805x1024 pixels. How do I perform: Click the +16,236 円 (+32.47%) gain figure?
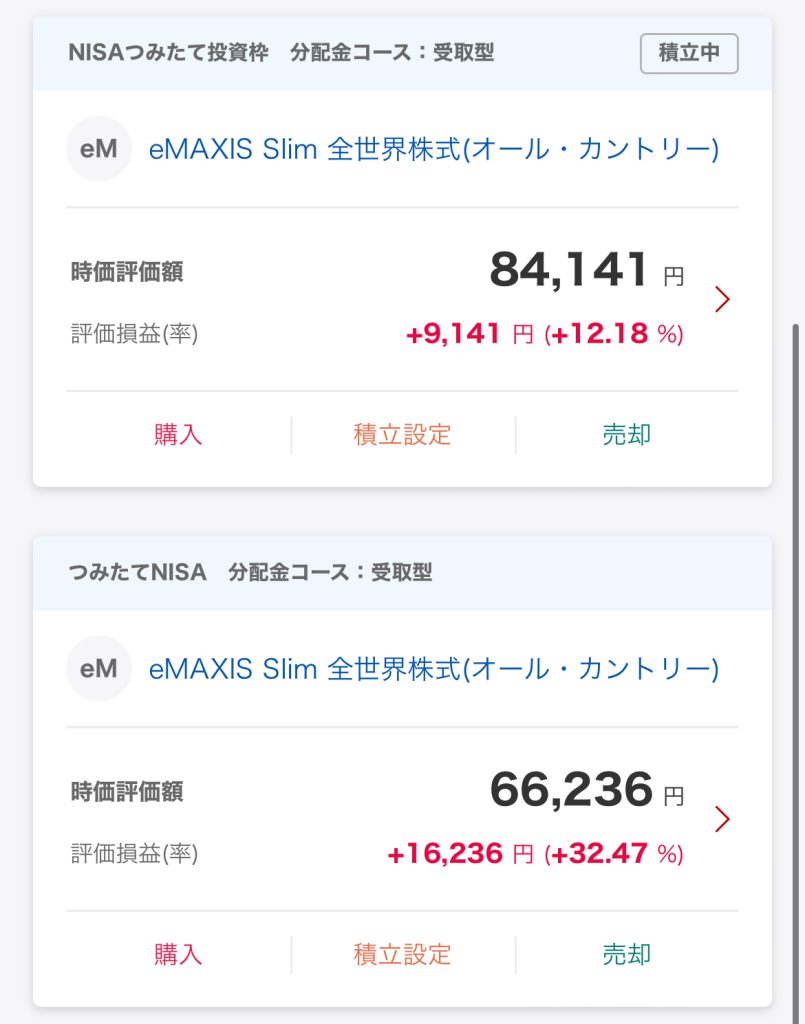(535, 854)
